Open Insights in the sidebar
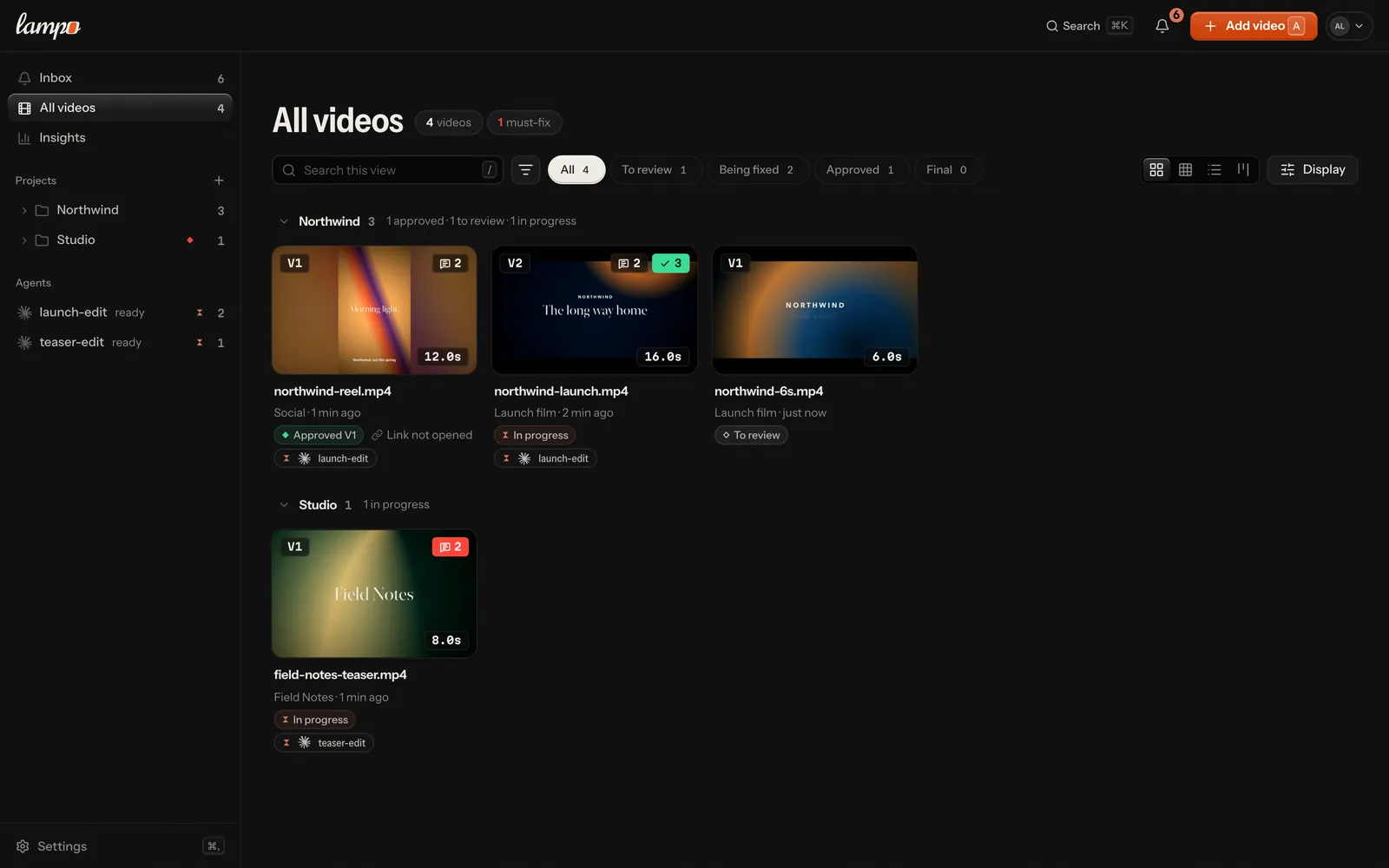This screenshot has height=868, width=1389. (120, 138)
